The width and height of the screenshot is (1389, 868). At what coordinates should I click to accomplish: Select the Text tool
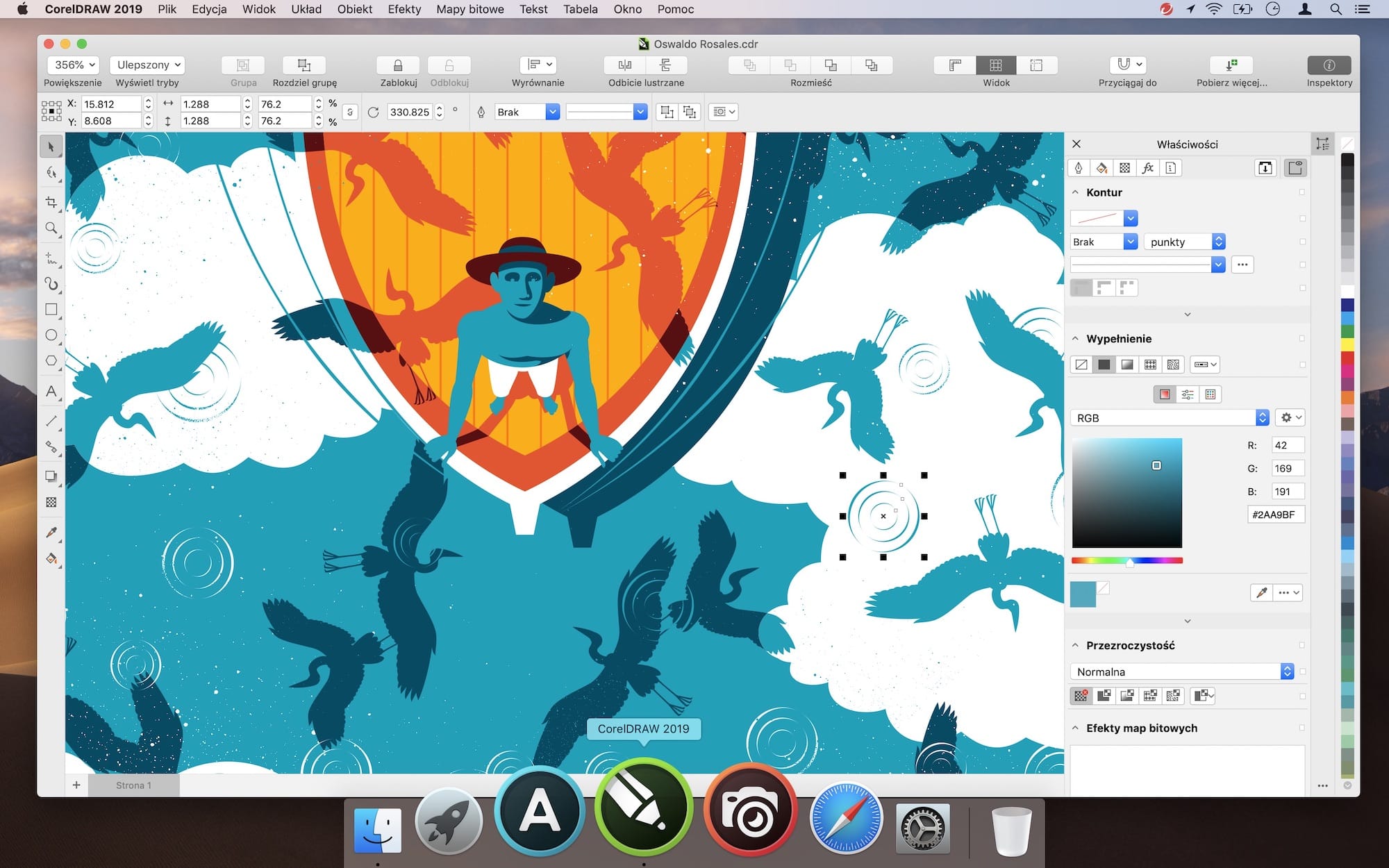click(x=51, y=391)
